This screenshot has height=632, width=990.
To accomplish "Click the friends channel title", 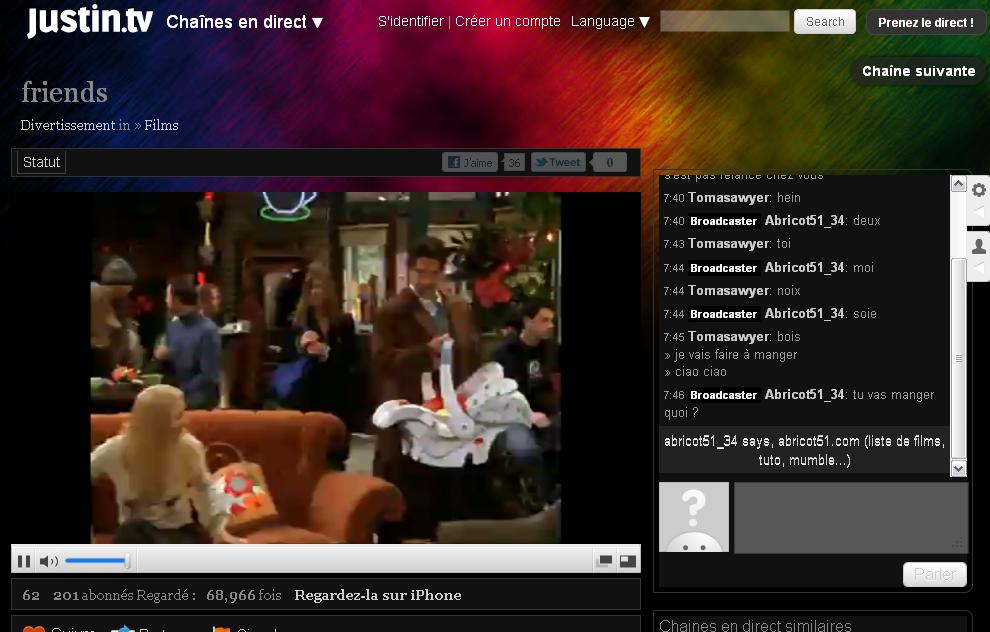I will click(64, 92).
